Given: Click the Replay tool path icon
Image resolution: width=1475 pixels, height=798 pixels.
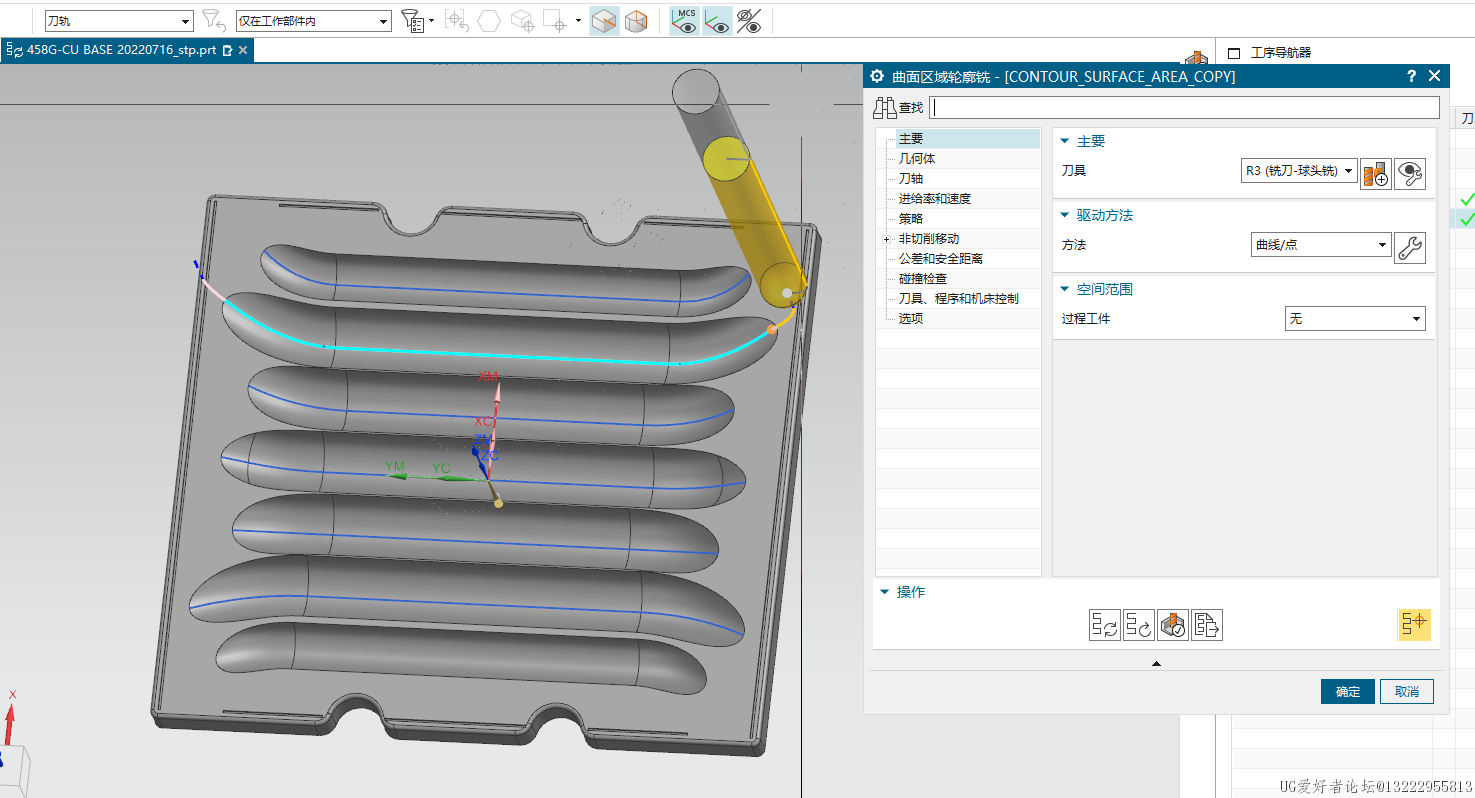Looking at the screenshot, I should 1139,625.
